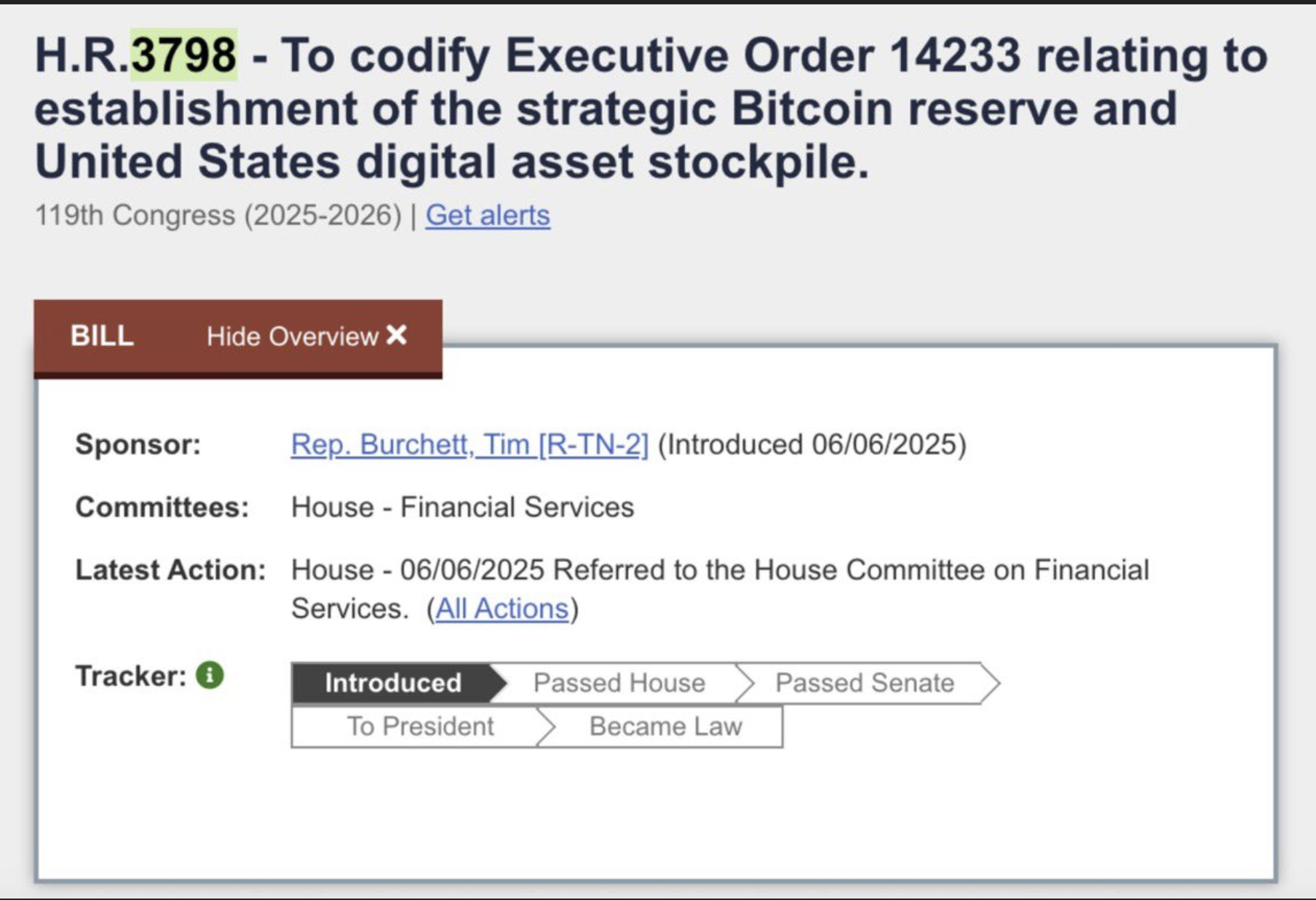1316x900 pixels.
Task: Click the Introduced tracker stage
Action: pyautogui.click(x=393, y=683)
